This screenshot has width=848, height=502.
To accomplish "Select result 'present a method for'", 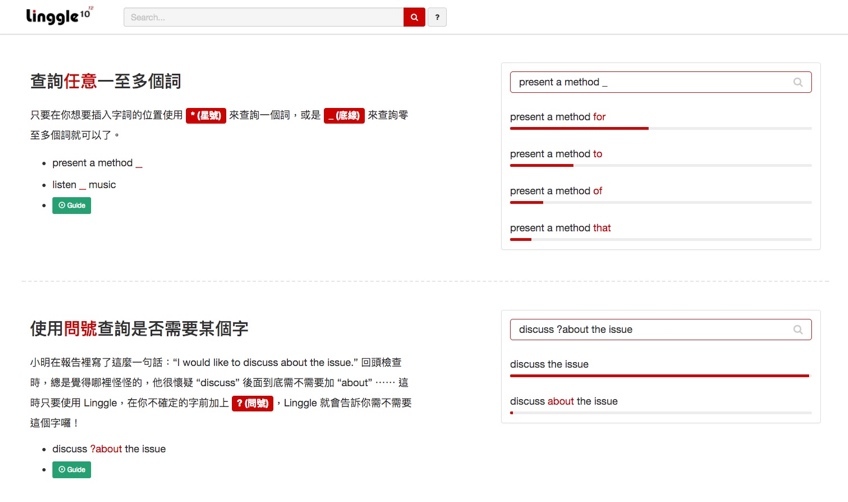I will pos(558,117).
